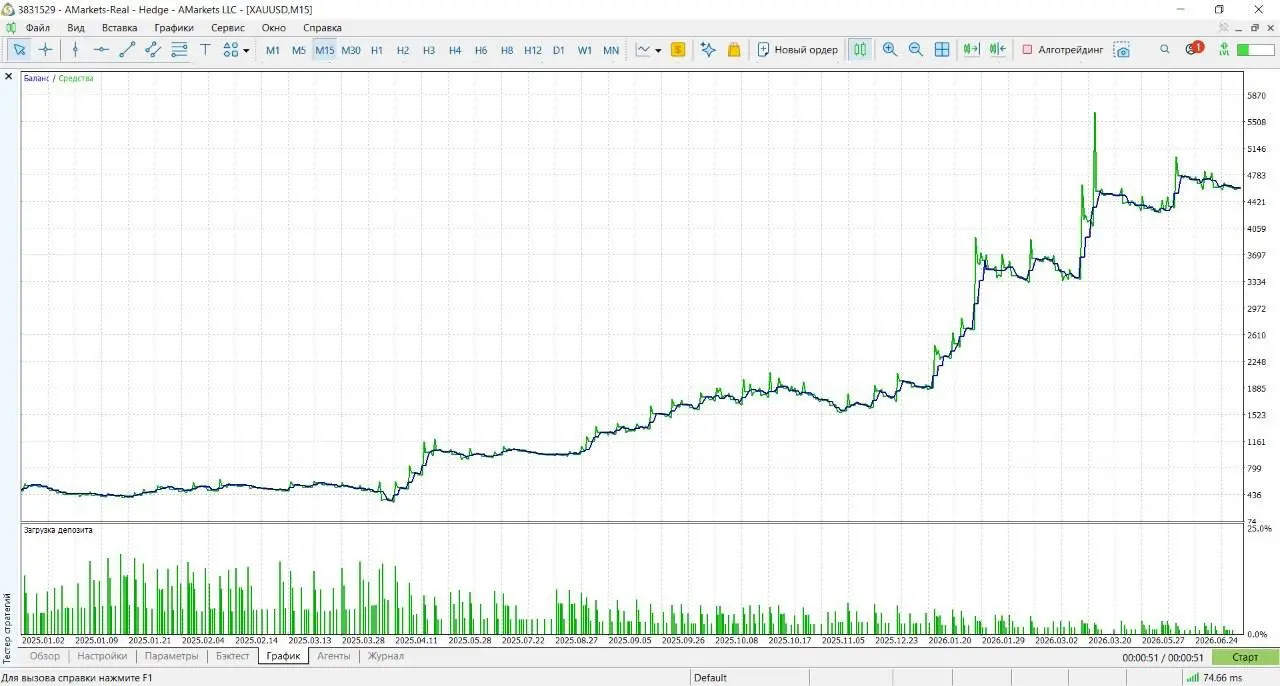Viewport: 1280px width, 686px height.
Task: Zoom out on the chart
Action: point(916,50)
